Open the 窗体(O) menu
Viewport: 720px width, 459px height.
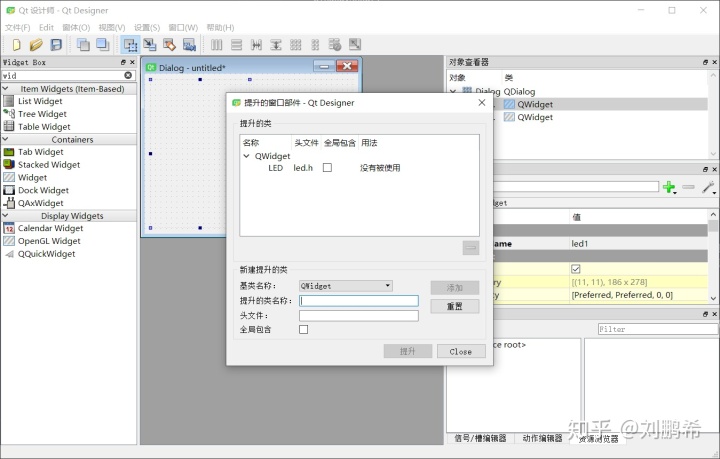76,28
